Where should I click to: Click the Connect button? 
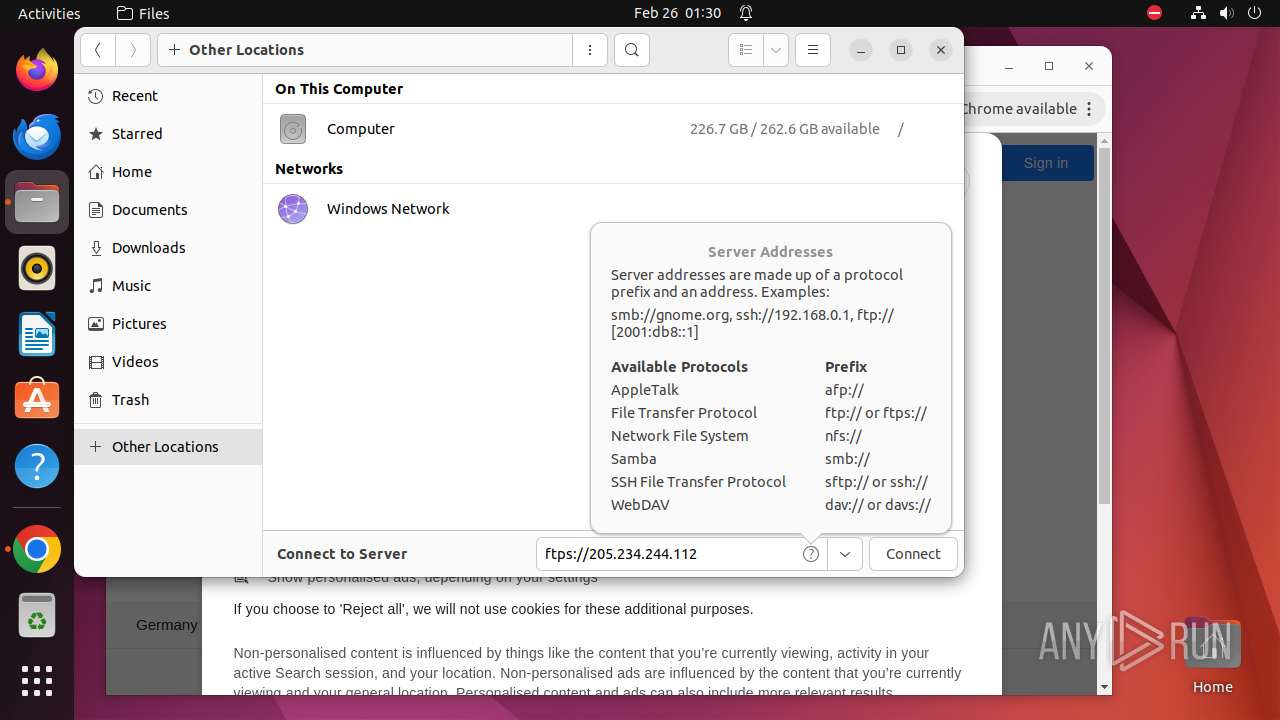[913, 554]
